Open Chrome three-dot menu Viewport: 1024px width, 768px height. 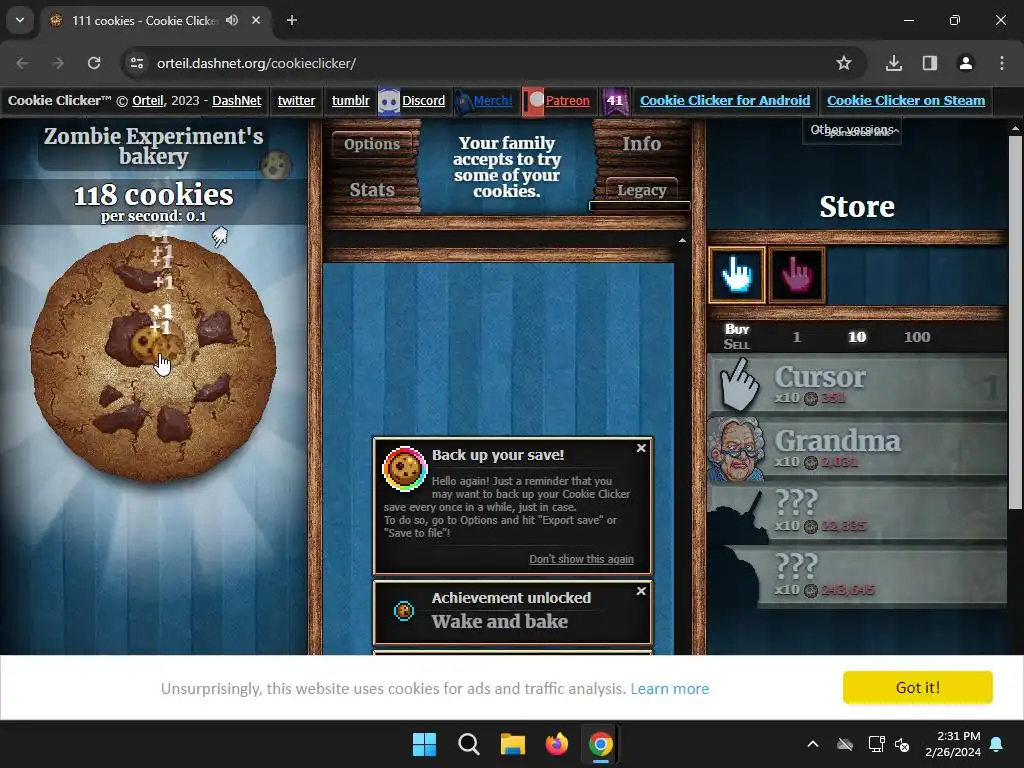[1002, 63]
